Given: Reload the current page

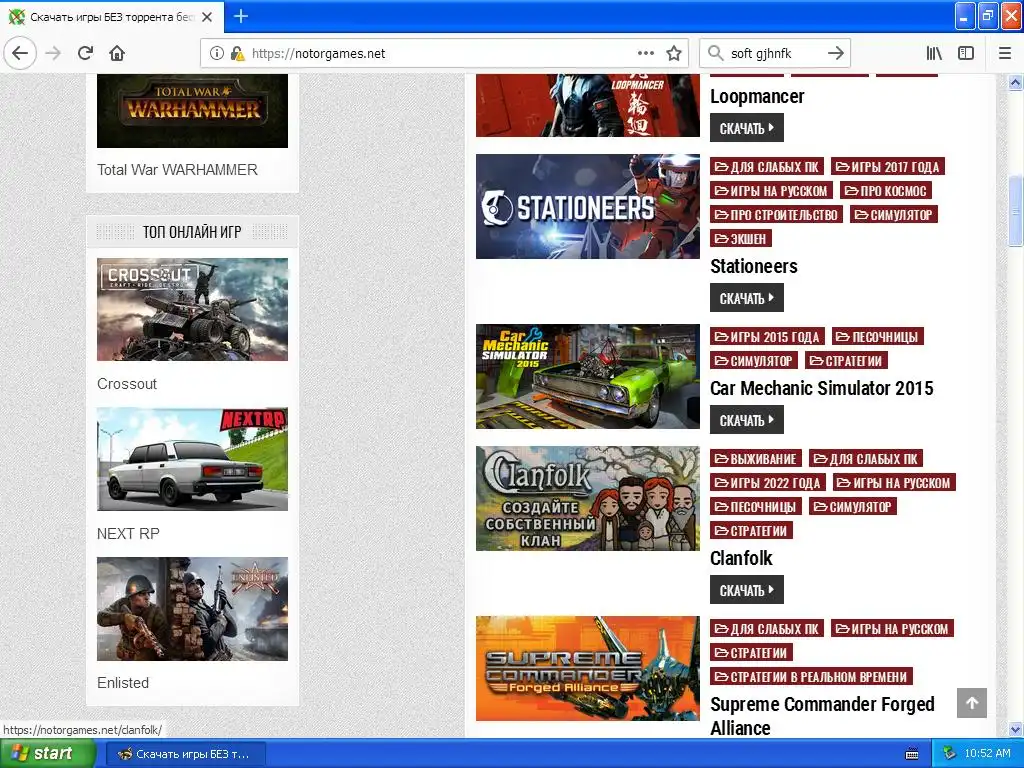Looking at the screenshot, I should click(x=85, y=54).
